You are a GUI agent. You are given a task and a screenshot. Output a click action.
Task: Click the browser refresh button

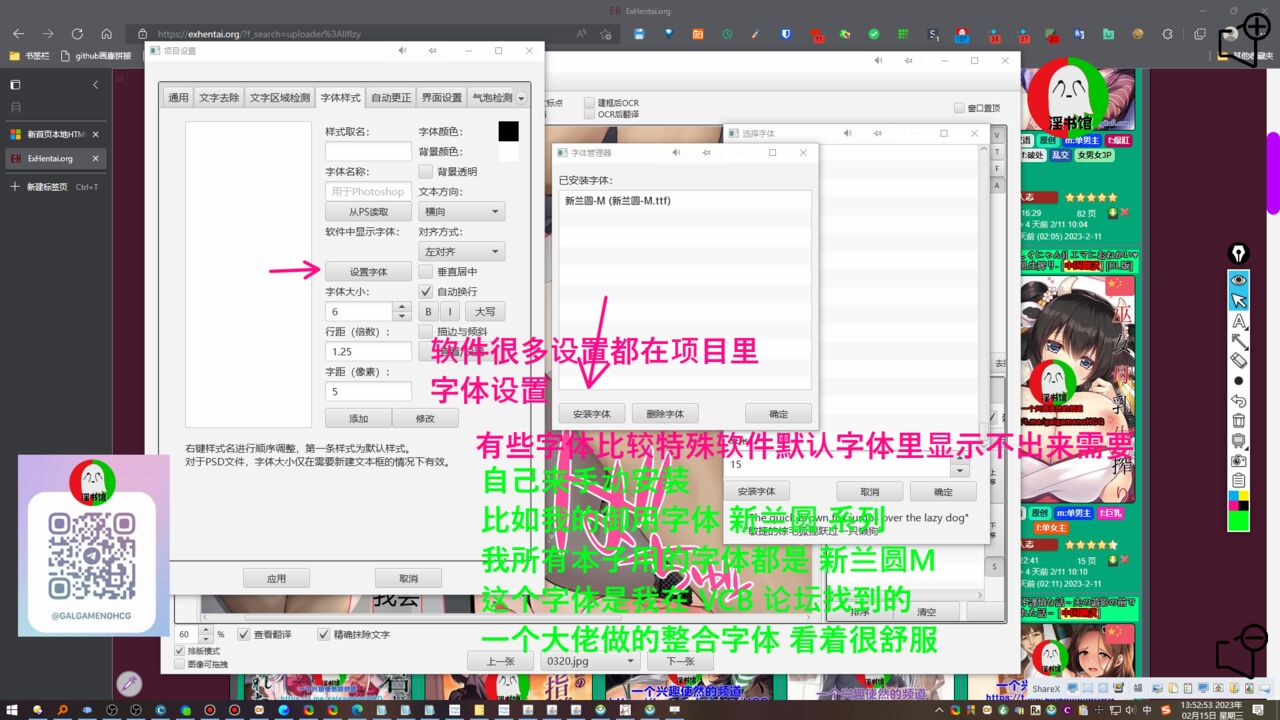[x=75, y=34]
